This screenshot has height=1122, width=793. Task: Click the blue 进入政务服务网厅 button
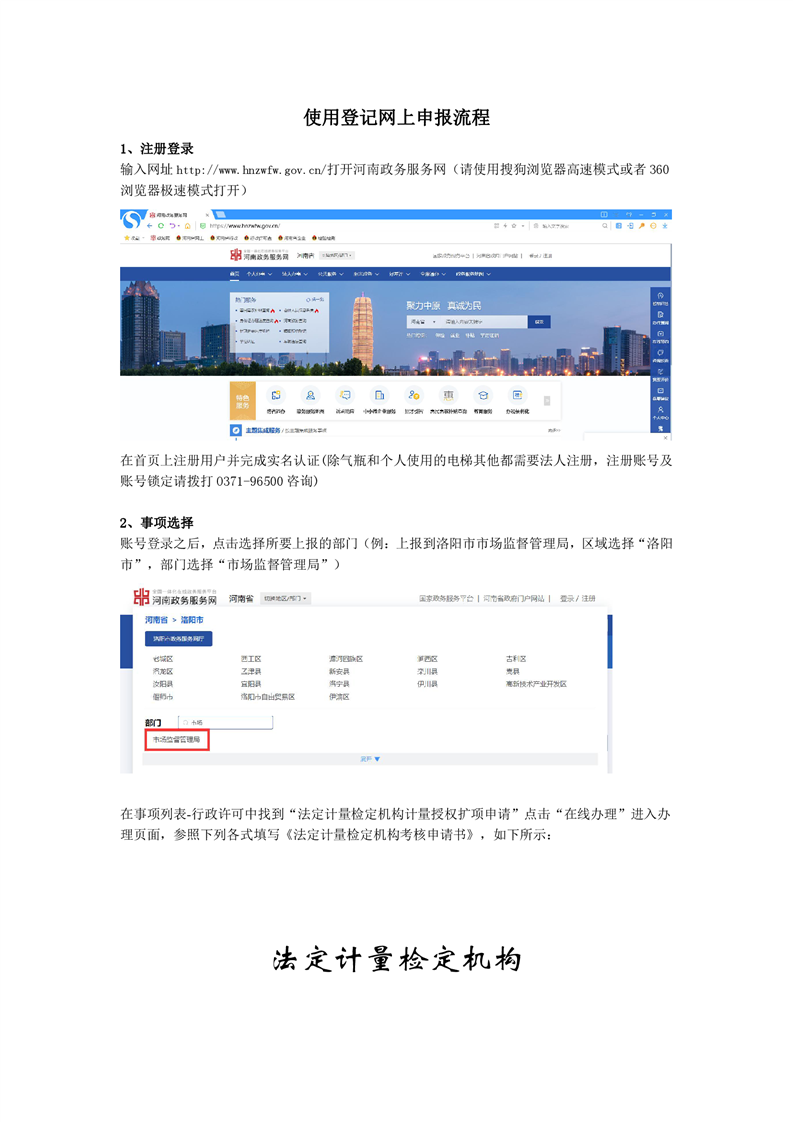178,638
